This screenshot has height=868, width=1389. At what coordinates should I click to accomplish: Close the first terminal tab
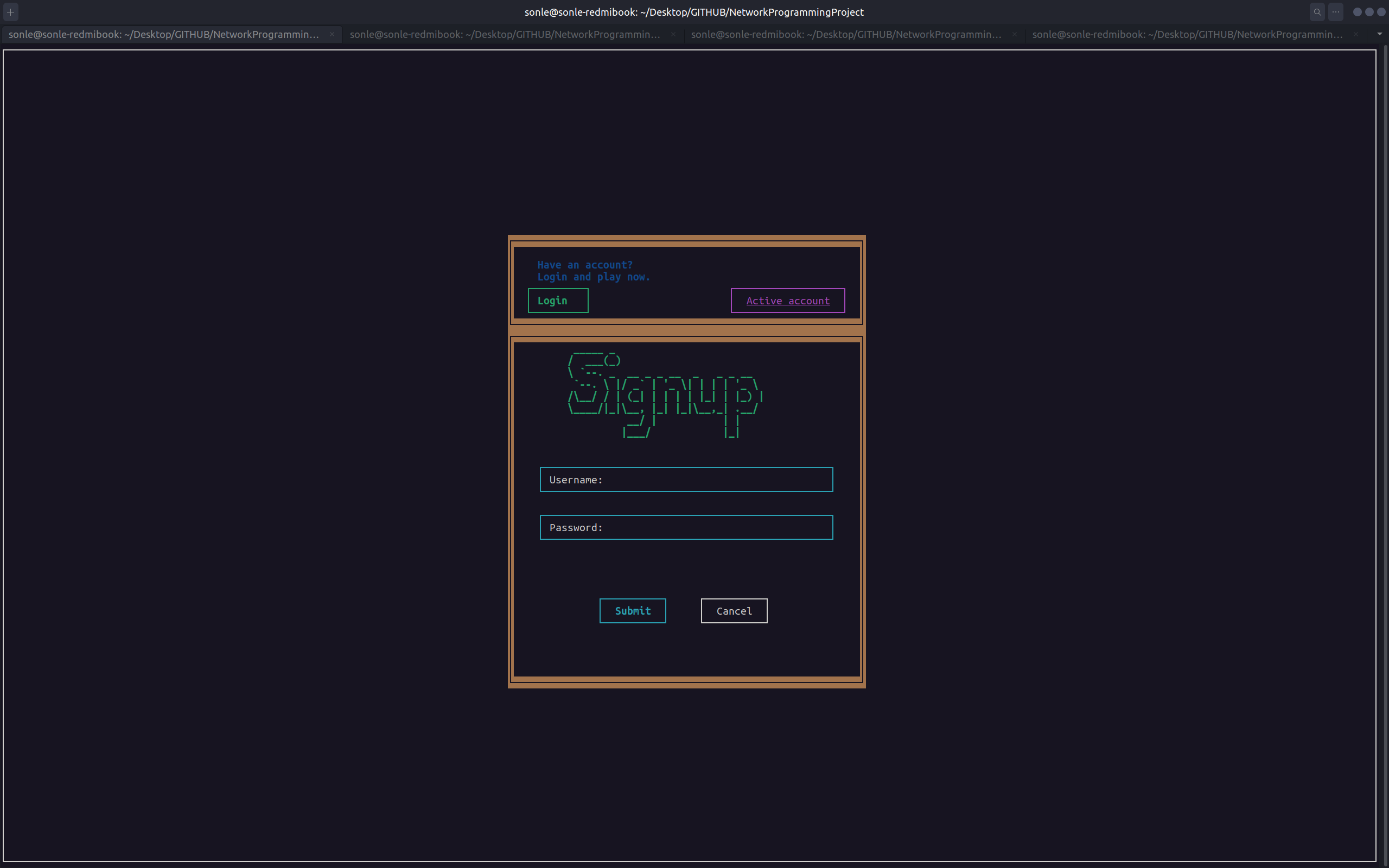click(332, 34)
